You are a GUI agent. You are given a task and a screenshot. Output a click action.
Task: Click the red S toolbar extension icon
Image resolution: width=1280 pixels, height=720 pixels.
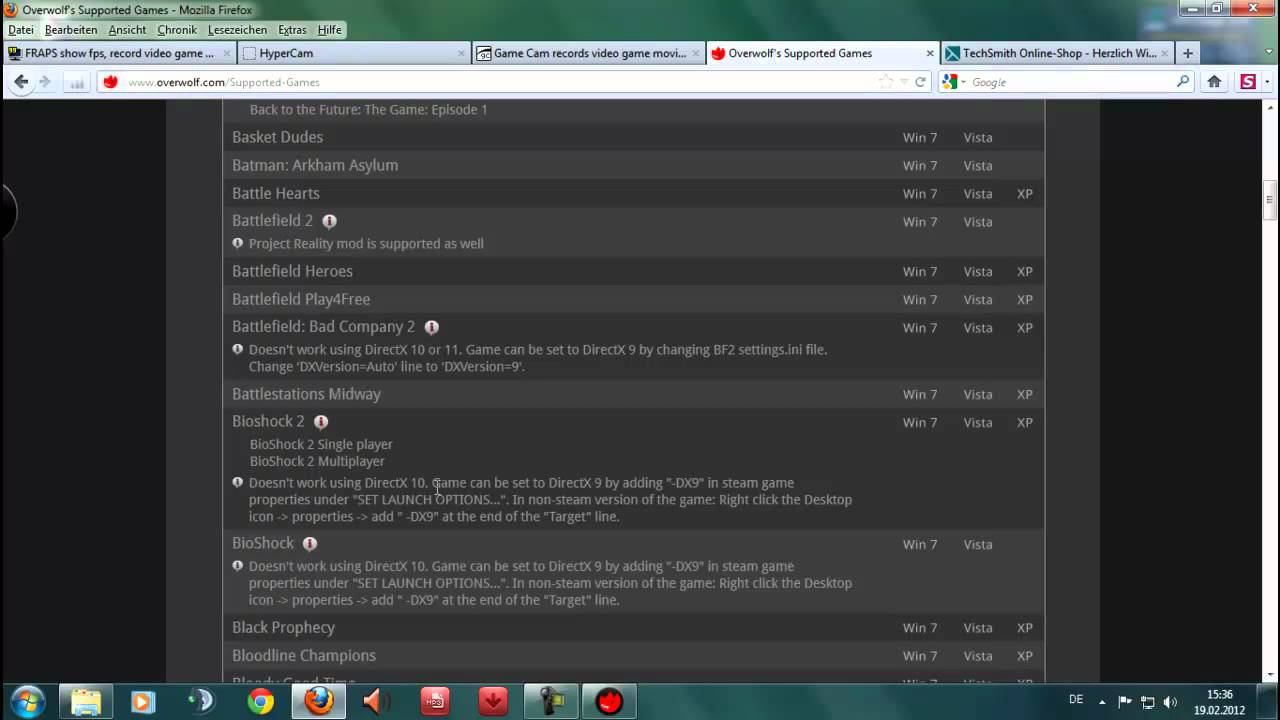click(1248, 82)
